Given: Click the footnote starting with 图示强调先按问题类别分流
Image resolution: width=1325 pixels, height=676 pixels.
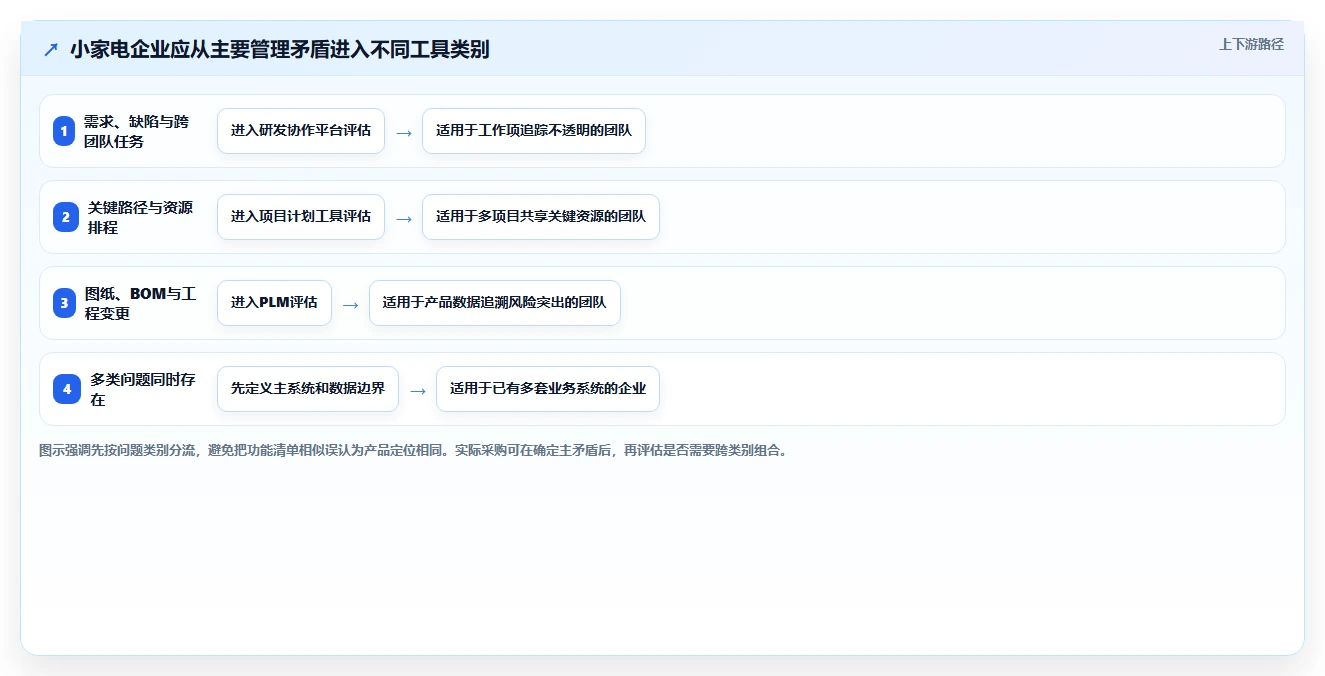Looking at the screenshot, I should [x=415, y=451].
